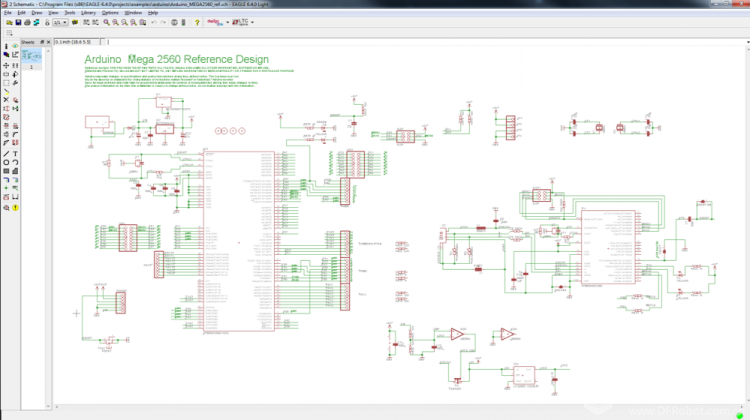This screenshot has height=420, width=750.
Task: Activate the zoom select tool
Action: pyautogui.click(x=143, y=22)
